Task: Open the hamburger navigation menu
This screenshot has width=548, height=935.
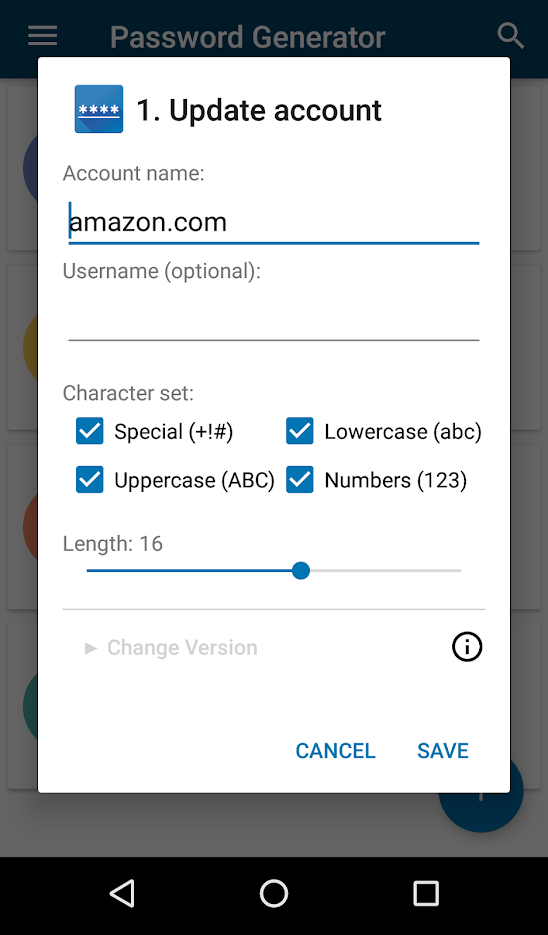Action: click(x=42, y=36)
